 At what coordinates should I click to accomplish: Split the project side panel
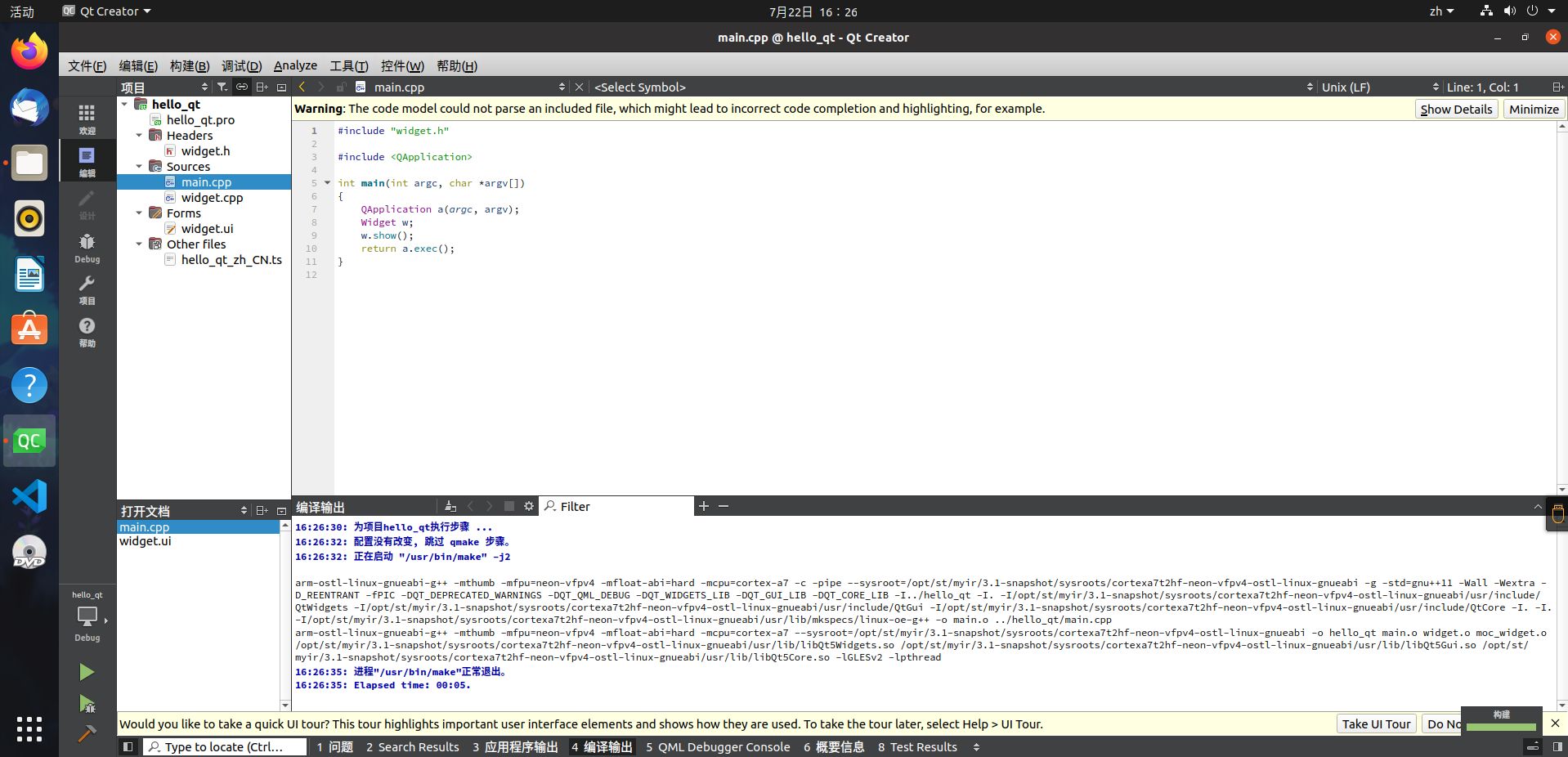click(x=262, y=87)
